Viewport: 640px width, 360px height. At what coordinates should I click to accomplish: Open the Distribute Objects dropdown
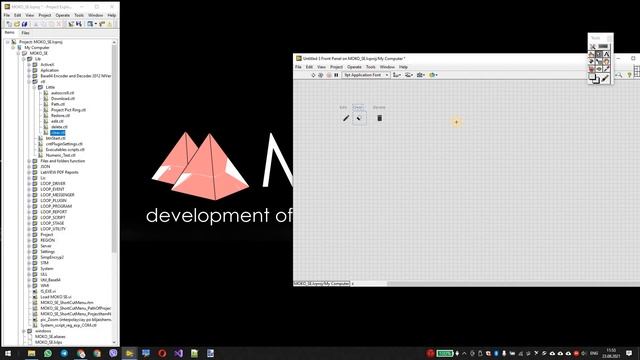409,75
